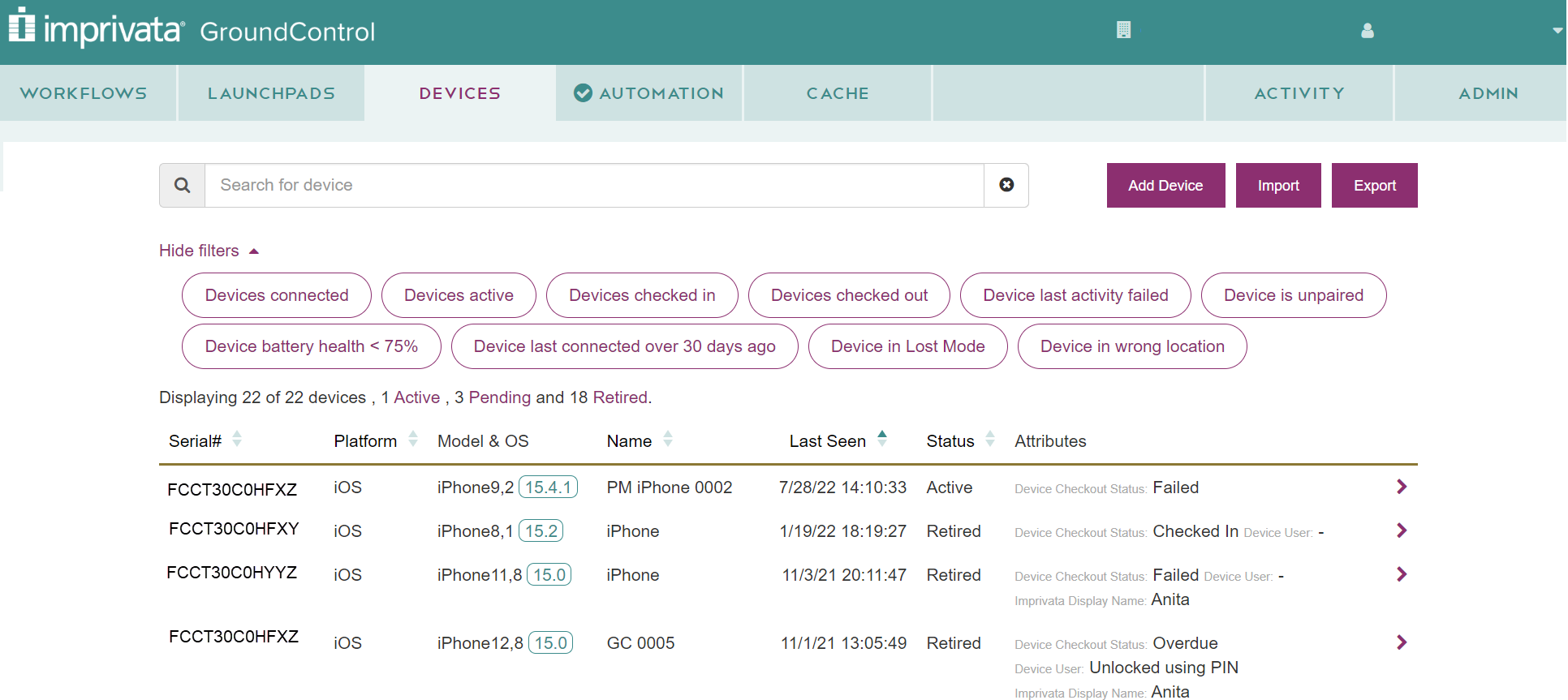The width and height of the screenshot is (1568, 700).
Task: Open details chevron for FCCT30C0HFXY row
Action: point(1402,530)
